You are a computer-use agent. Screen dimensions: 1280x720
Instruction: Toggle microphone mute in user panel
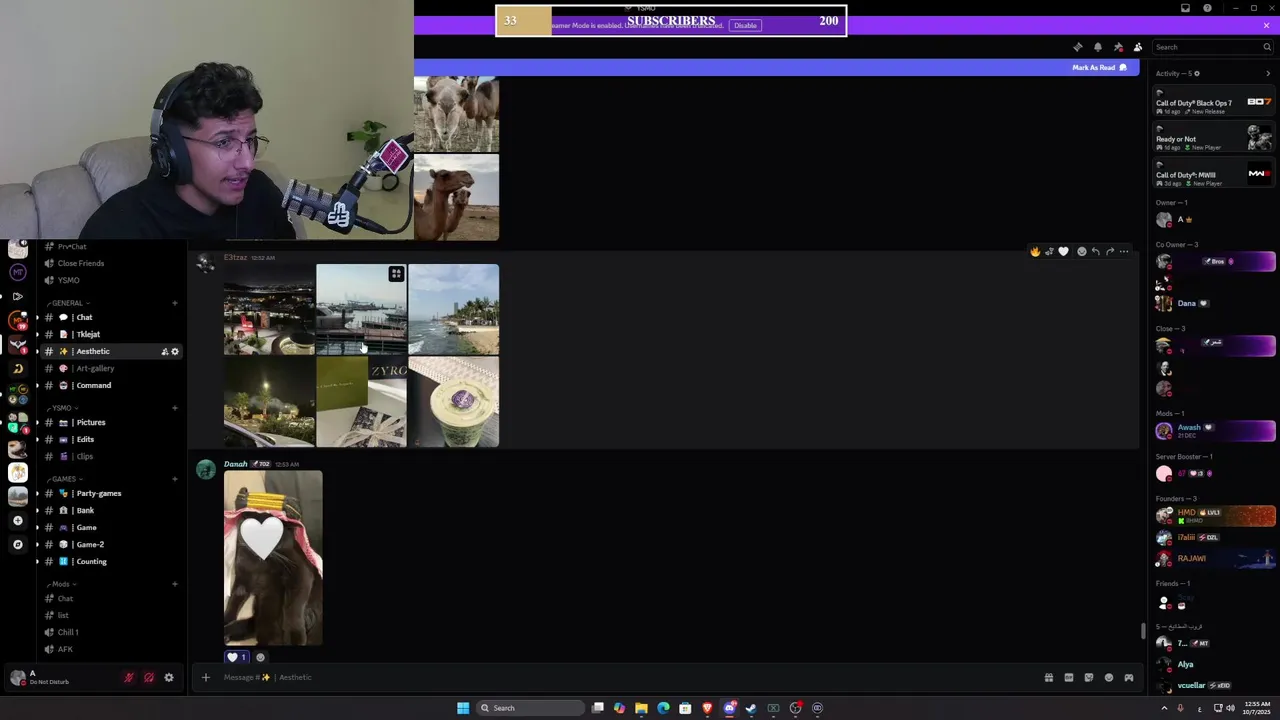(x=129, y=677)
